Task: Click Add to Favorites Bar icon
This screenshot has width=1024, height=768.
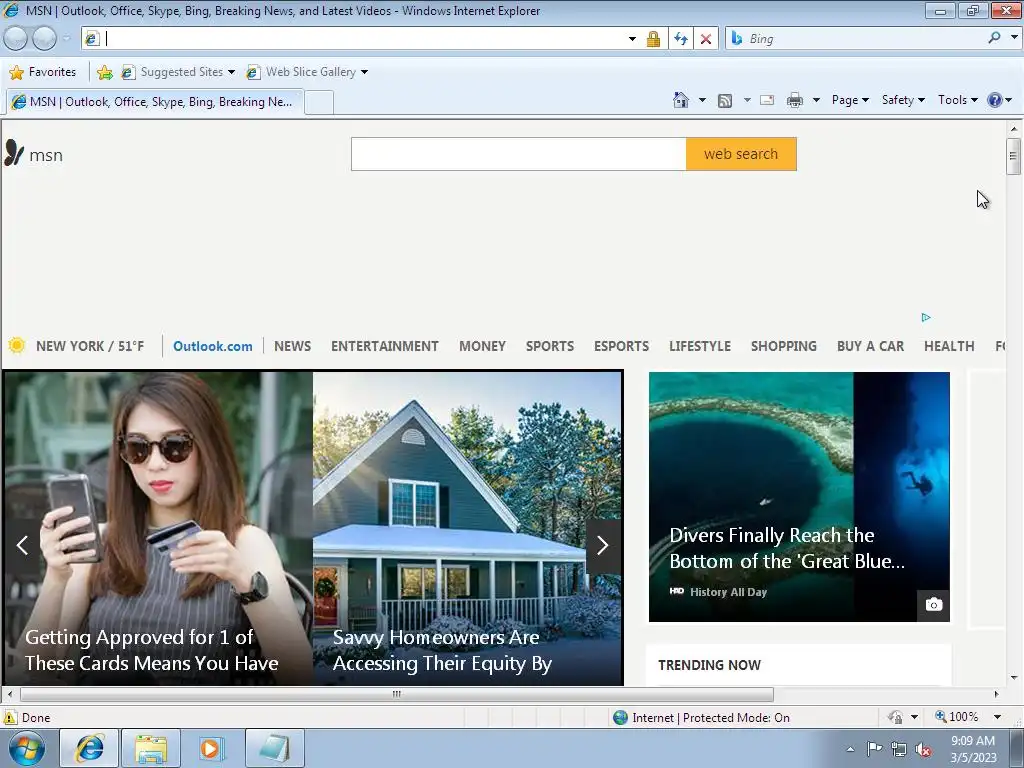Action: coord(104,72)
